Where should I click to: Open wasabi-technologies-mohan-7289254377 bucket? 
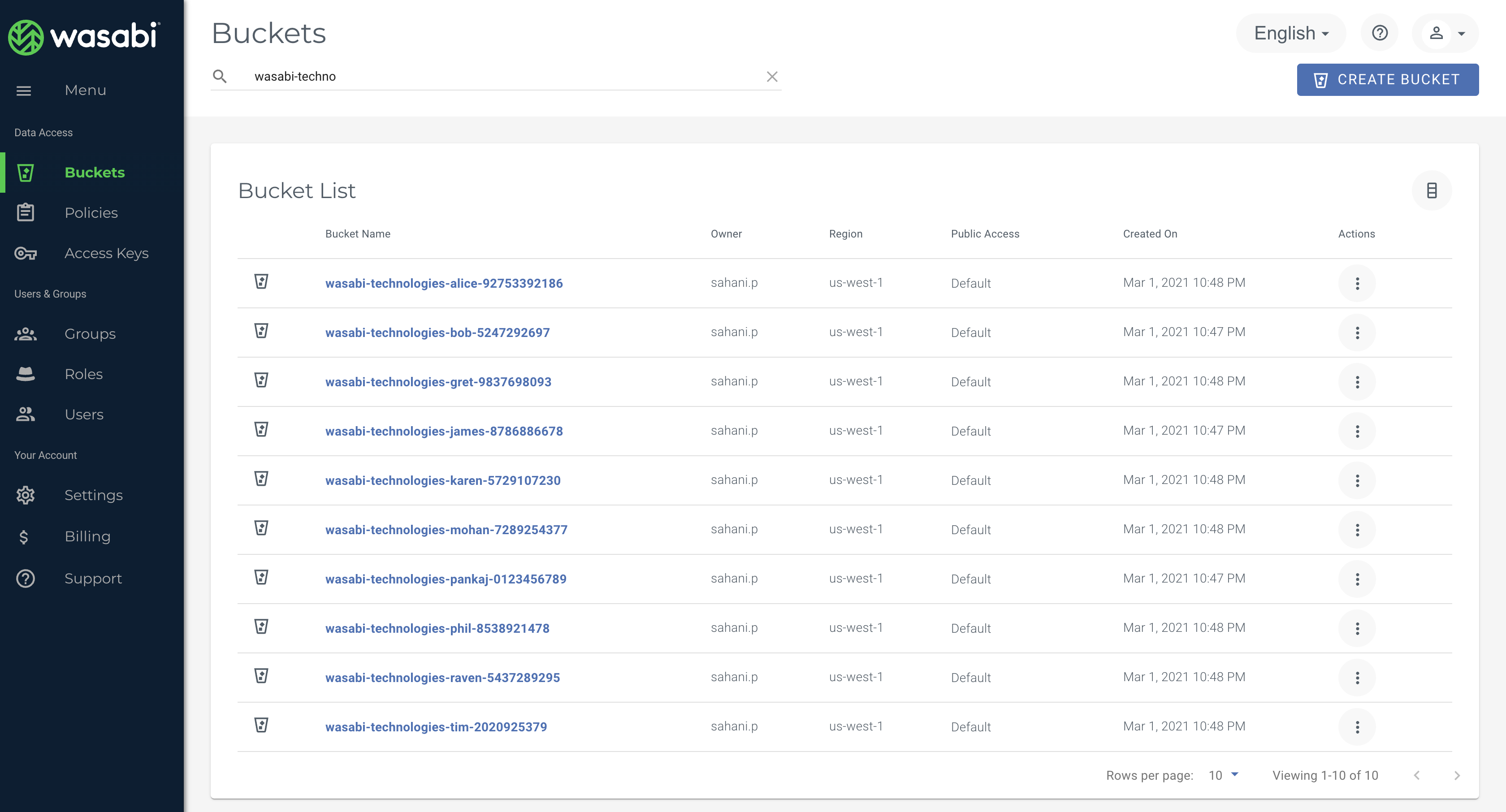[446, 530]
